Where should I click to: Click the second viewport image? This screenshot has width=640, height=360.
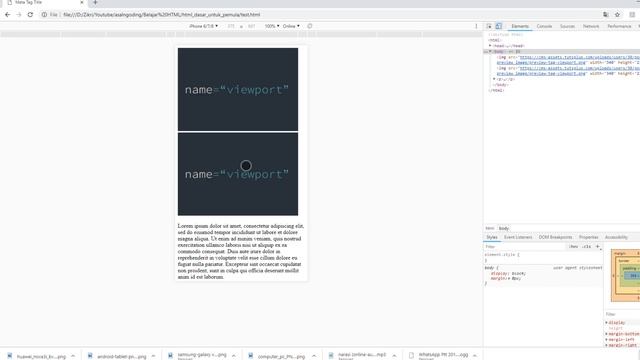[x=238, y=174]
